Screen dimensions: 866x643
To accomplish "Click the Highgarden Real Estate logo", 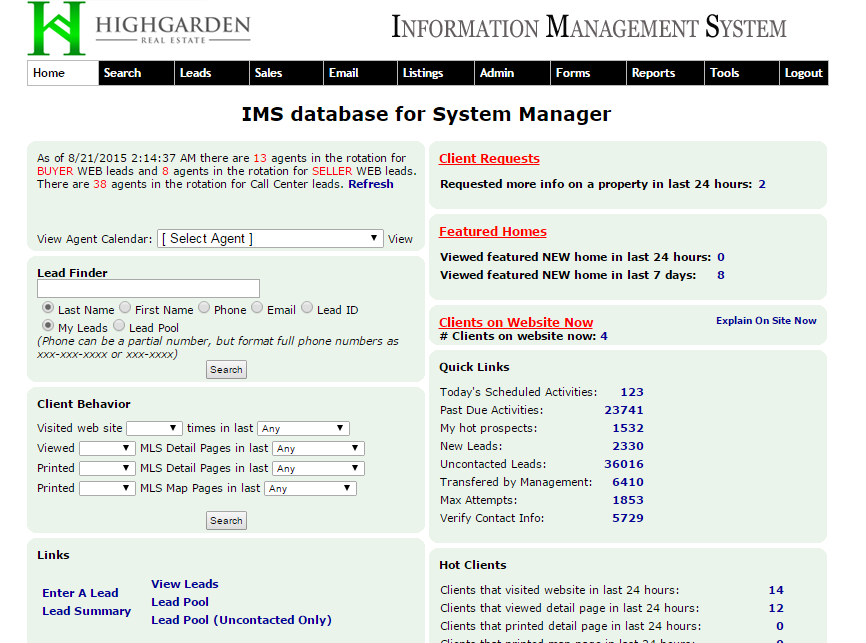I will (139, 28).
